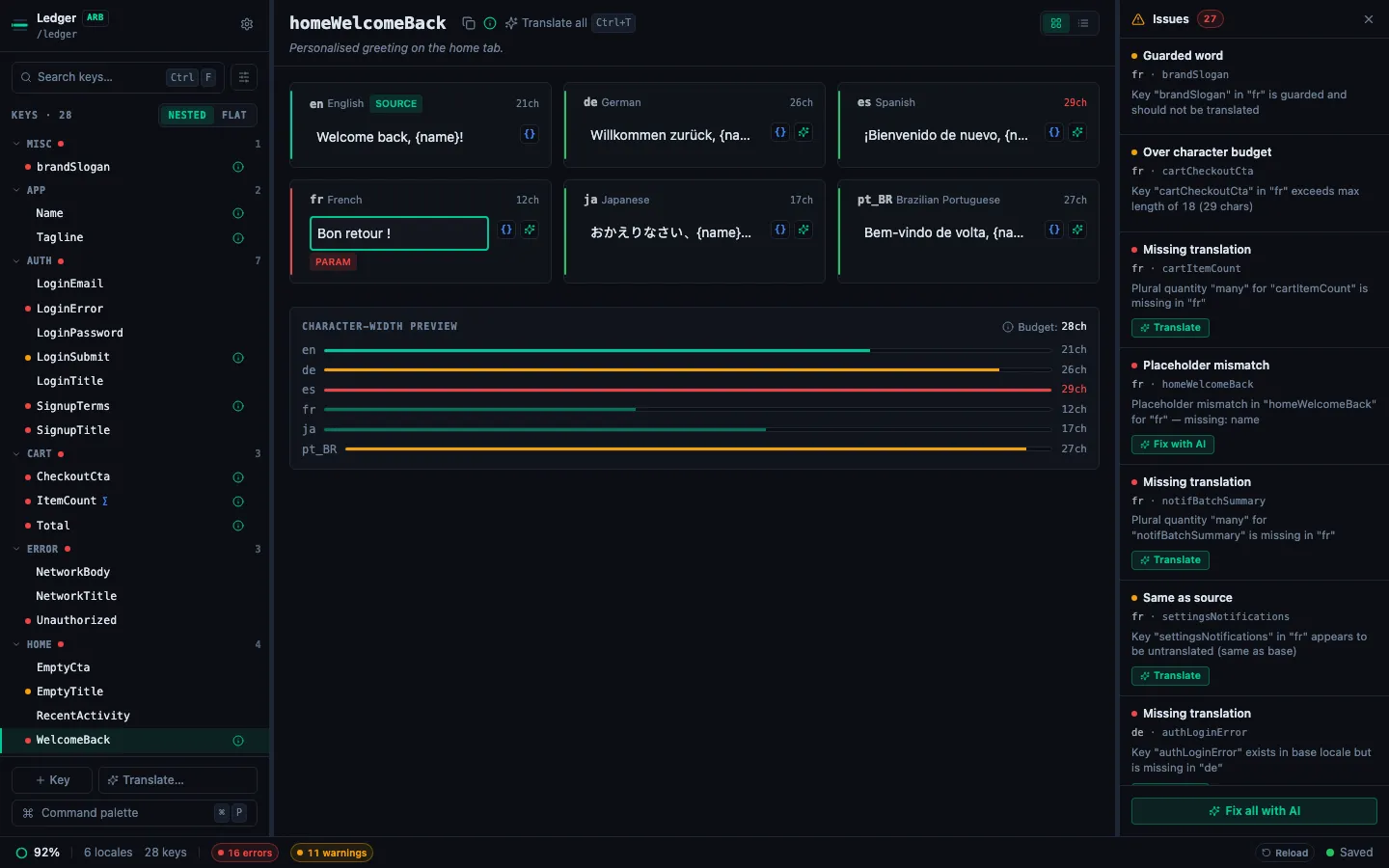AI translate the German card

pos(803,132)
